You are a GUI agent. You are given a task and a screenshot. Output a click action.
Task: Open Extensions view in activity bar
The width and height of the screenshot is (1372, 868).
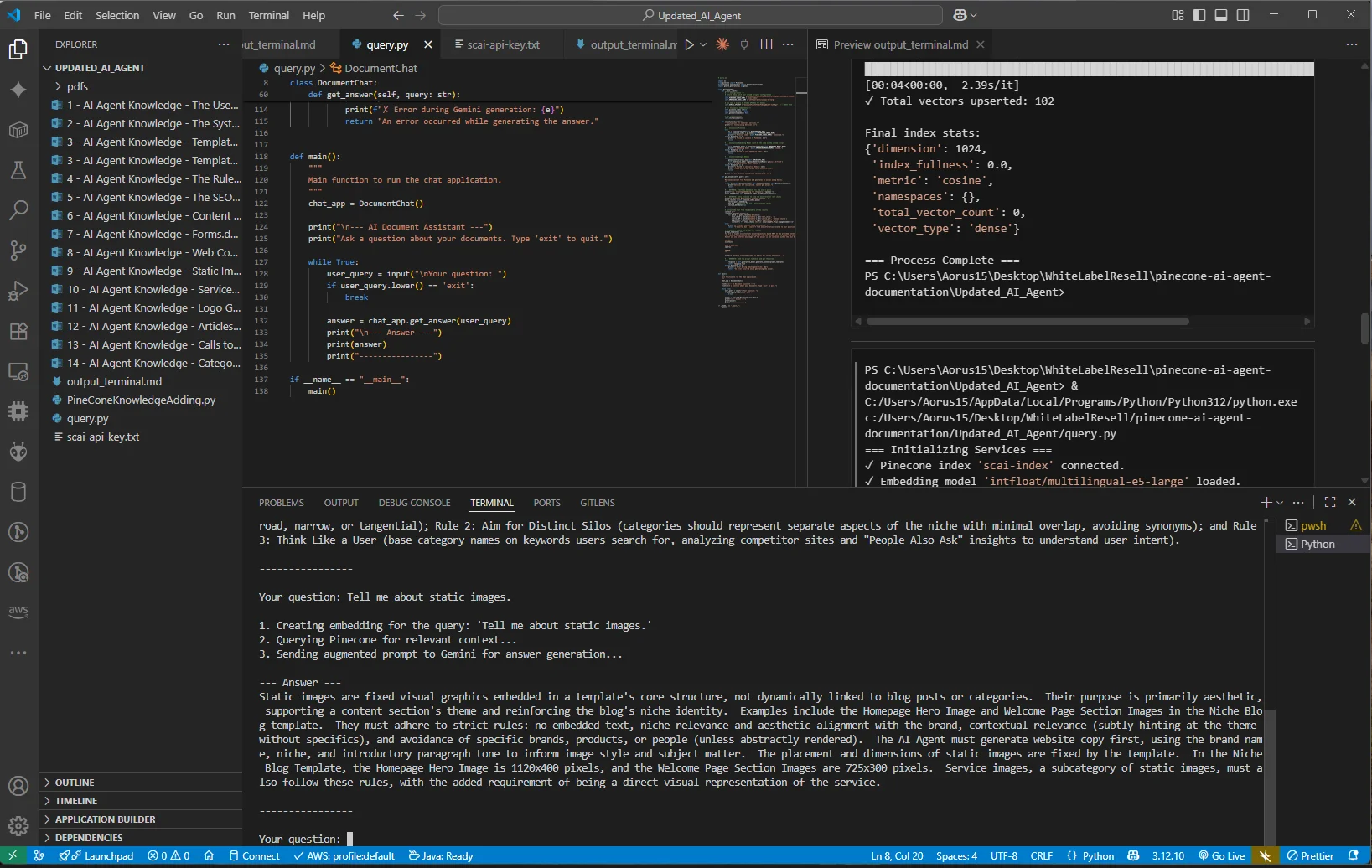18,331
